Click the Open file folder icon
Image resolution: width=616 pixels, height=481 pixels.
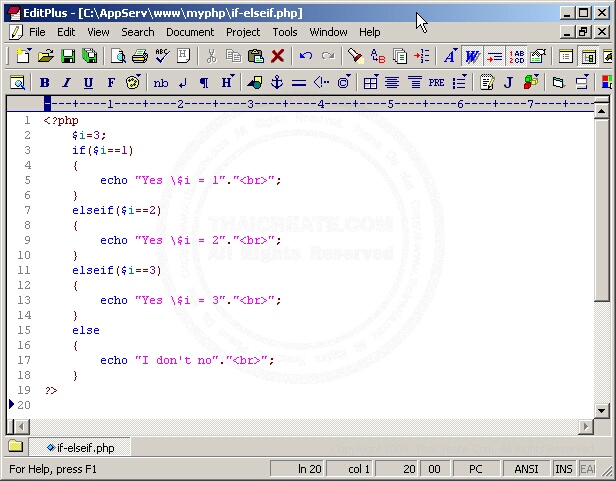[46, 57]
